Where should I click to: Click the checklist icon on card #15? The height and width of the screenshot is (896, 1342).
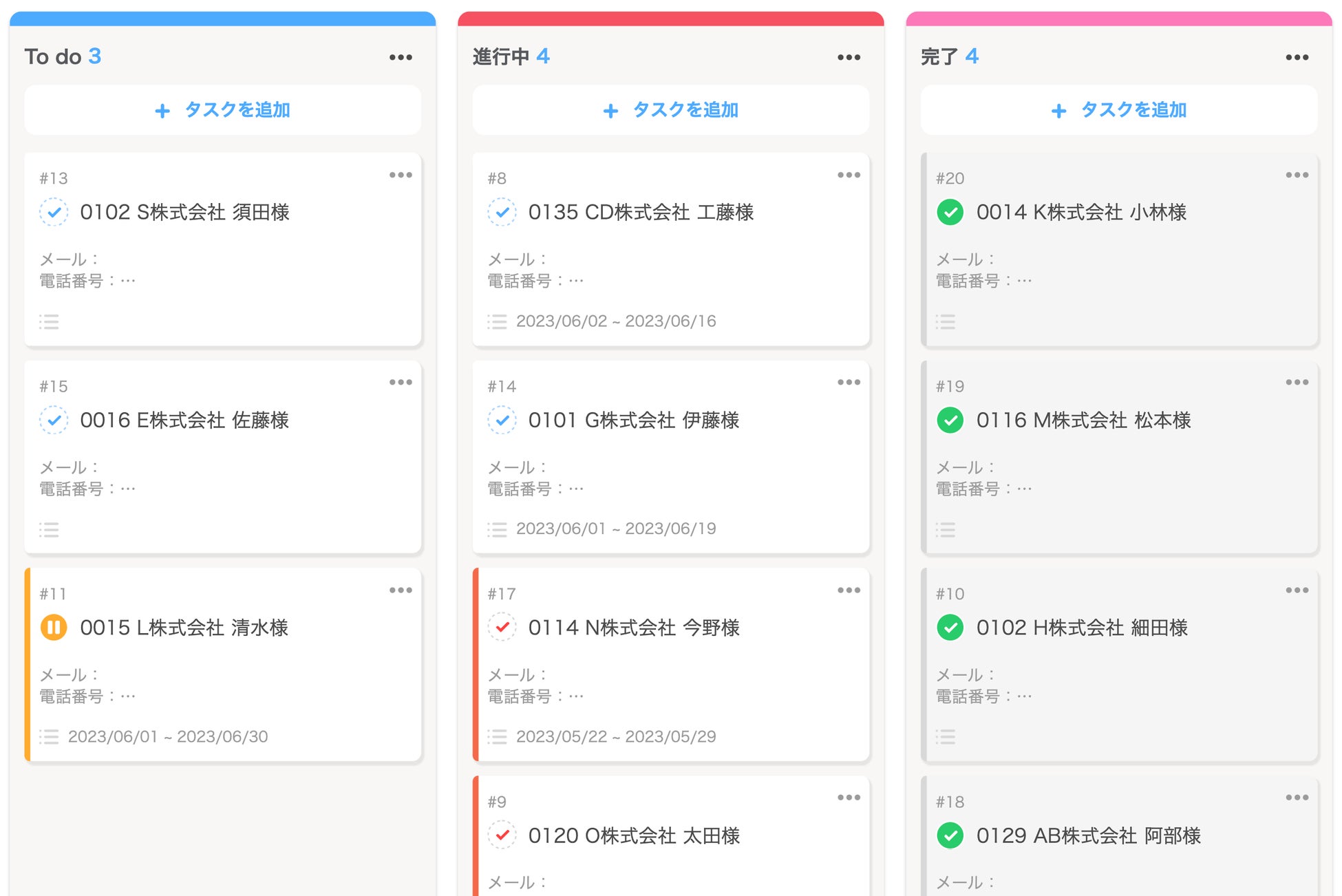coord(49,529)
